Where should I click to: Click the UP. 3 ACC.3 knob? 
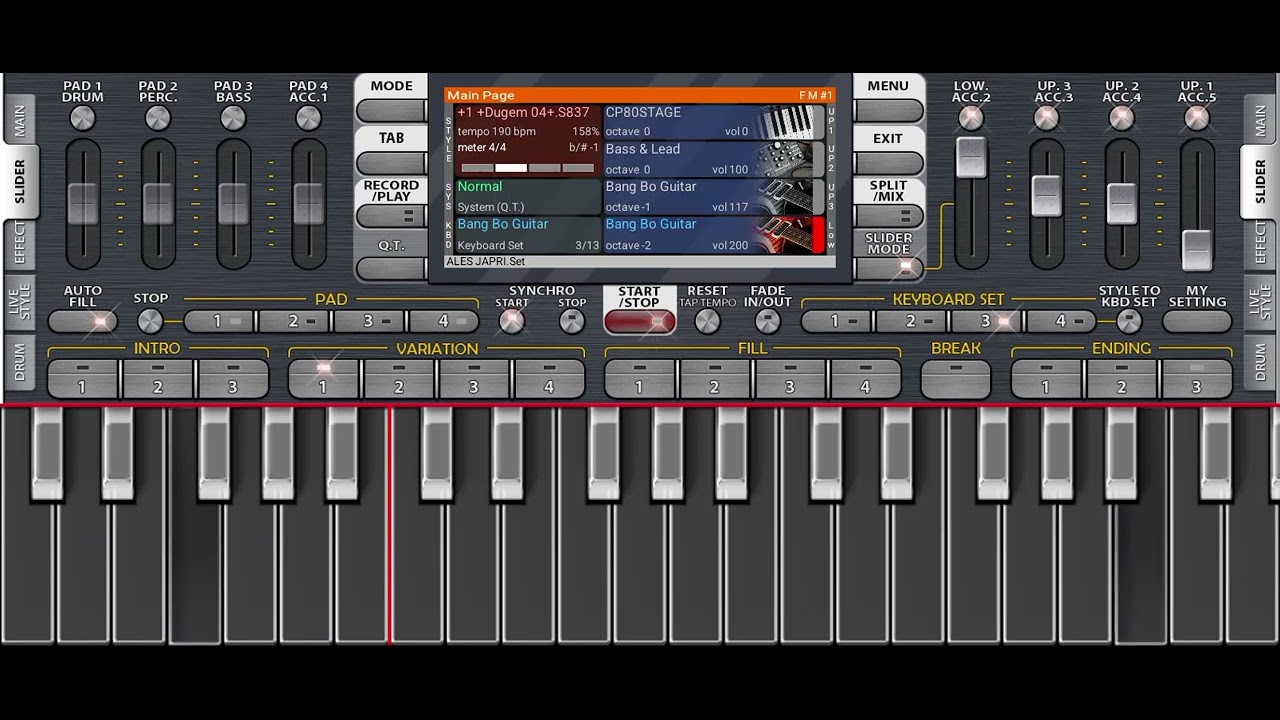tap(1046, 118)
